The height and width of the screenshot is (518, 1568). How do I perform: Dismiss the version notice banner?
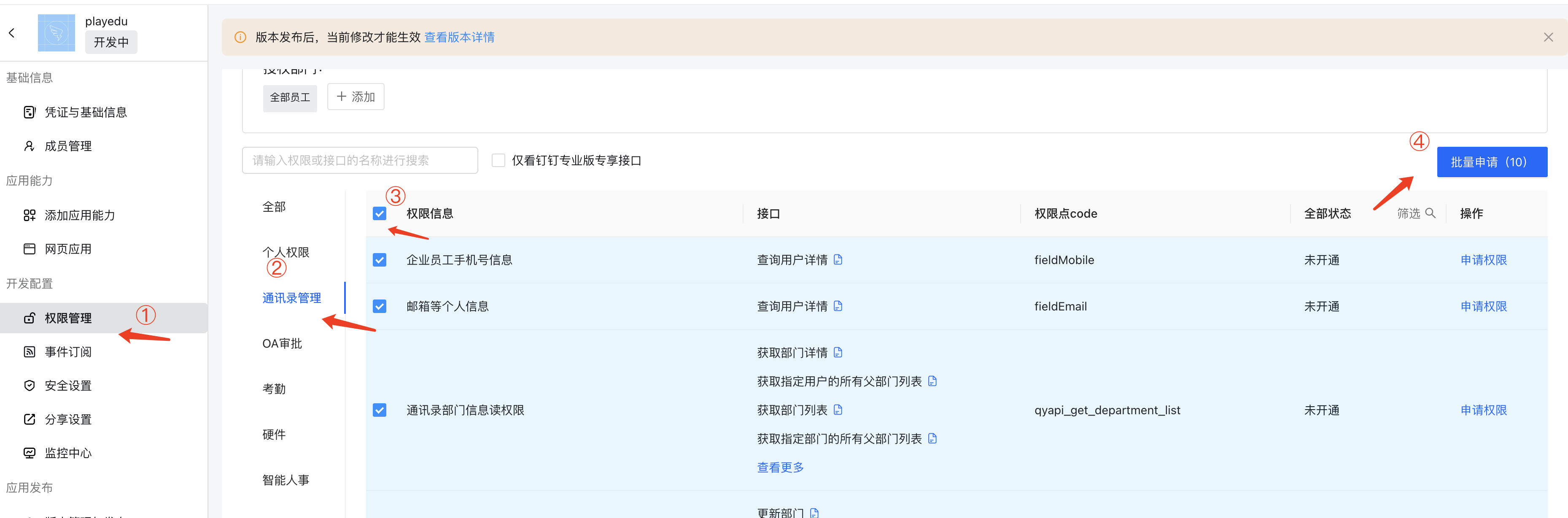point(1548,37)
